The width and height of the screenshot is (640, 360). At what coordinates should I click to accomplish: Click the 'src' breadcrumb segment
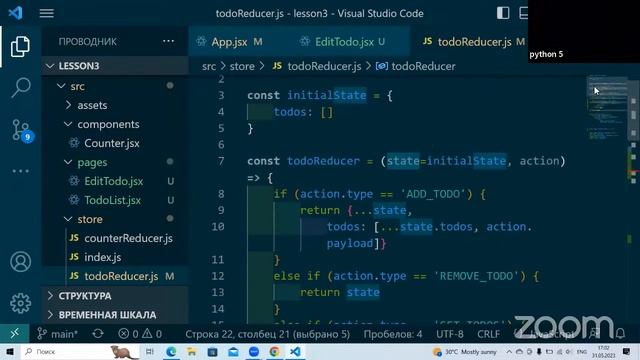[209, 66]
